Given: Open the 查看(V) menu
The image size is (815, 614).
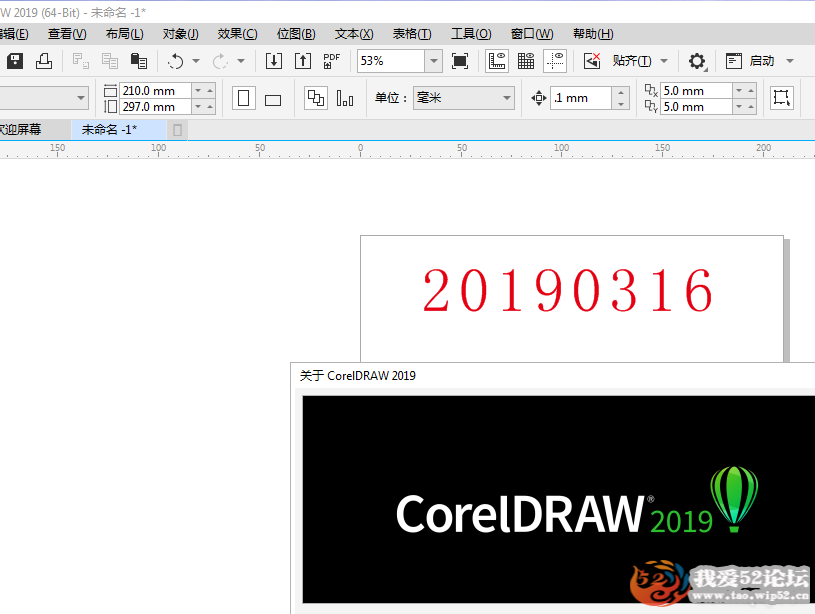Looking at the screenshot, I should click(68, 34).
